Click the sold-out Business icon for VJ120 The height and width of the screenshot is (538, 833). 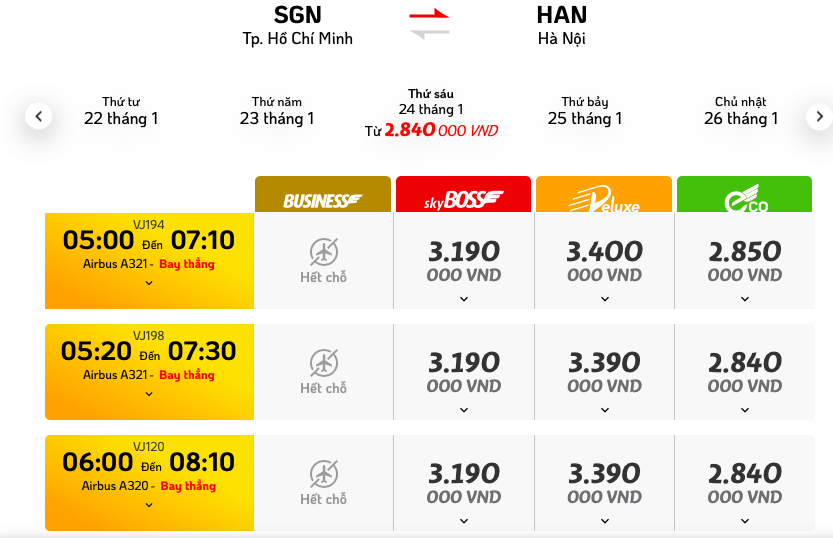[323, 474]
